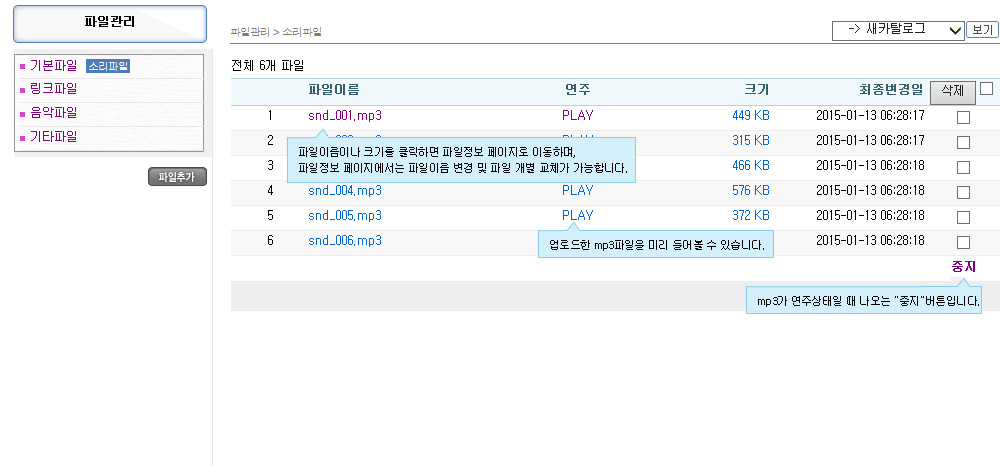Open 링크파일 in the sidebar menu

[x=53, y=89]
